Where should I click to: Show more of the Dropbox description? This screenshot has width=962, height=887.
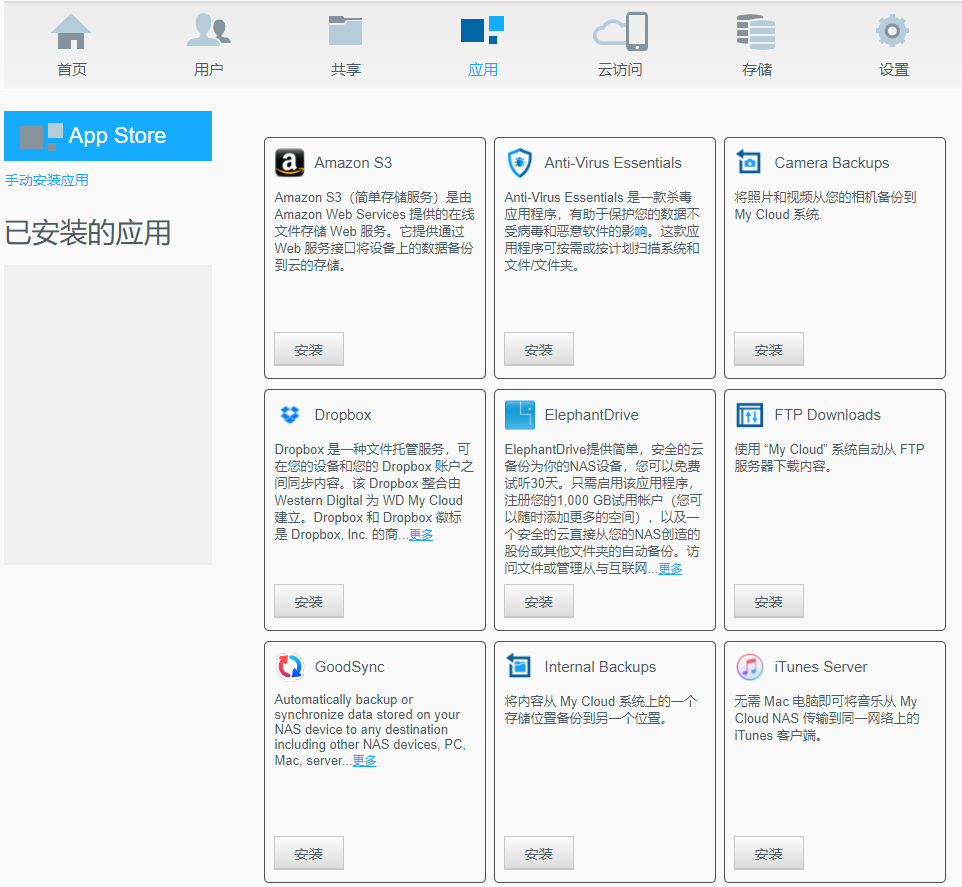pos(421,534)
